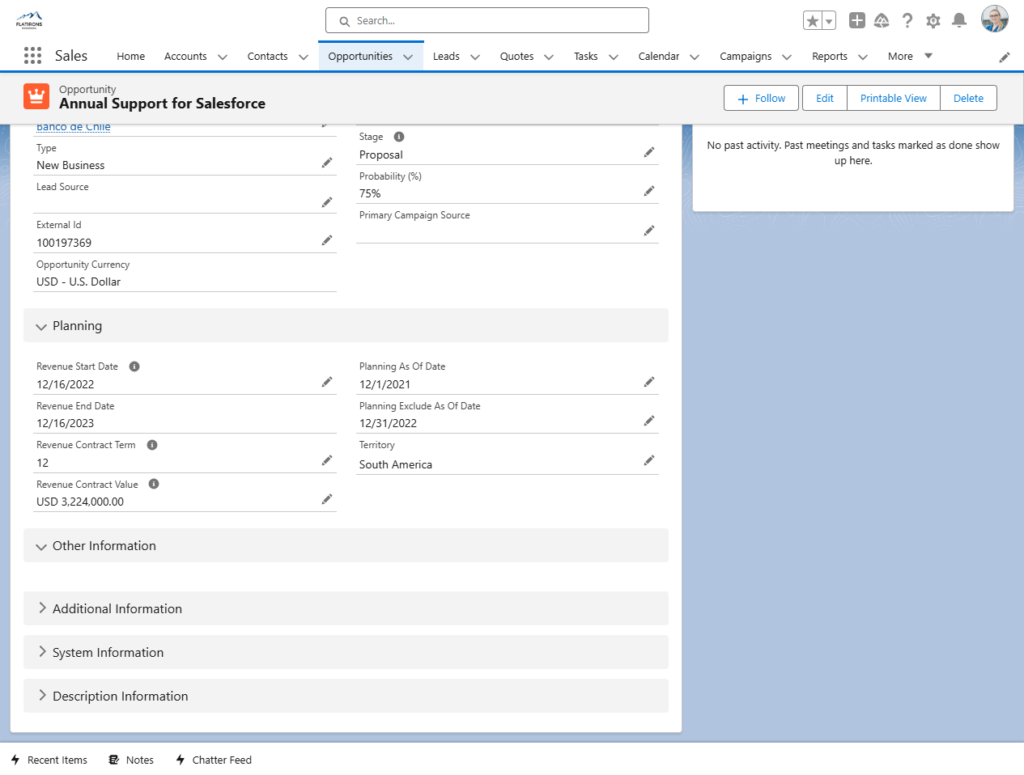The height and width of the screenshot is (775, 1024).
Task: Switch to the Accounts tab
Action: [x=185, y=56]
